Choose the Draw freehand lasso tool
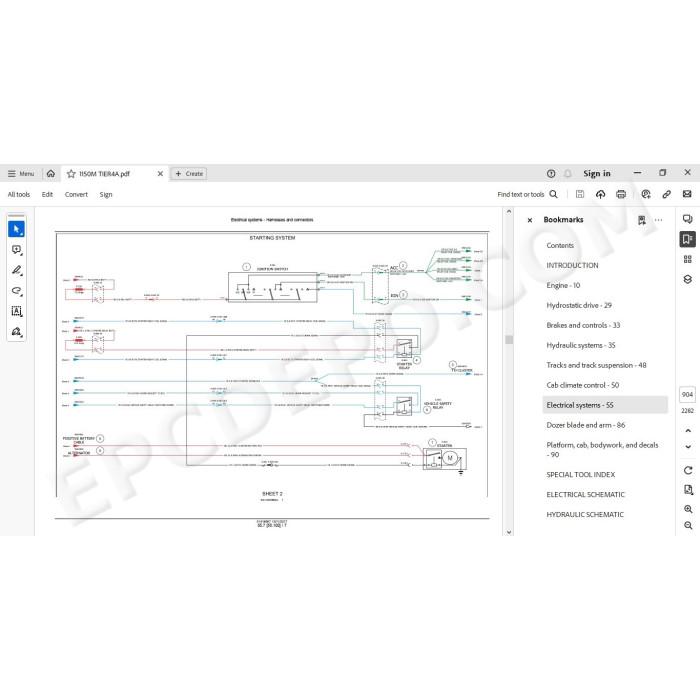The image size is (700, 700). [17, 291]
